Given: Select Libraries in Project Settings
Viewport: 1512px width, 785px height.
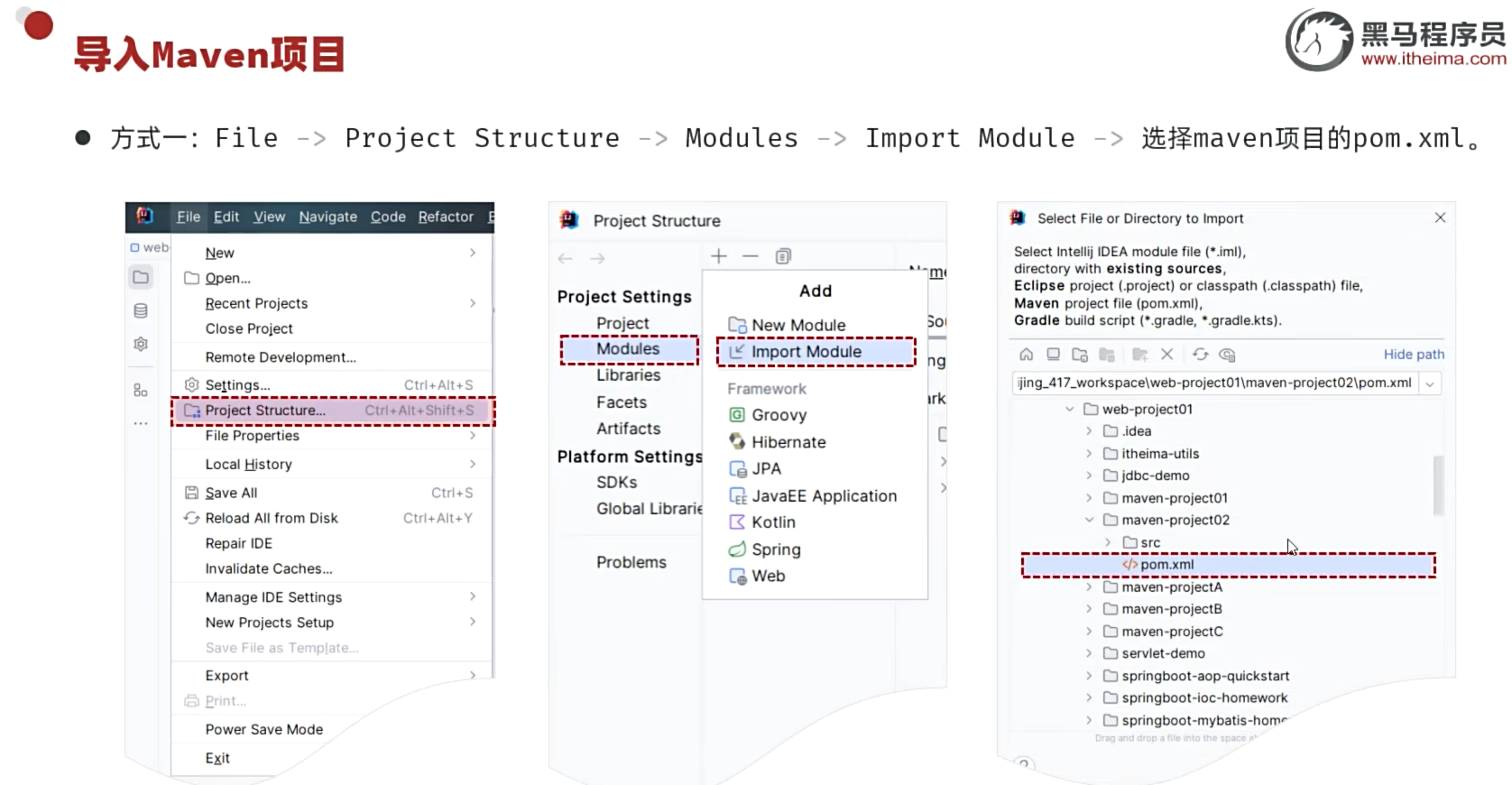Looking at the screenshot, I should point(629,375).
